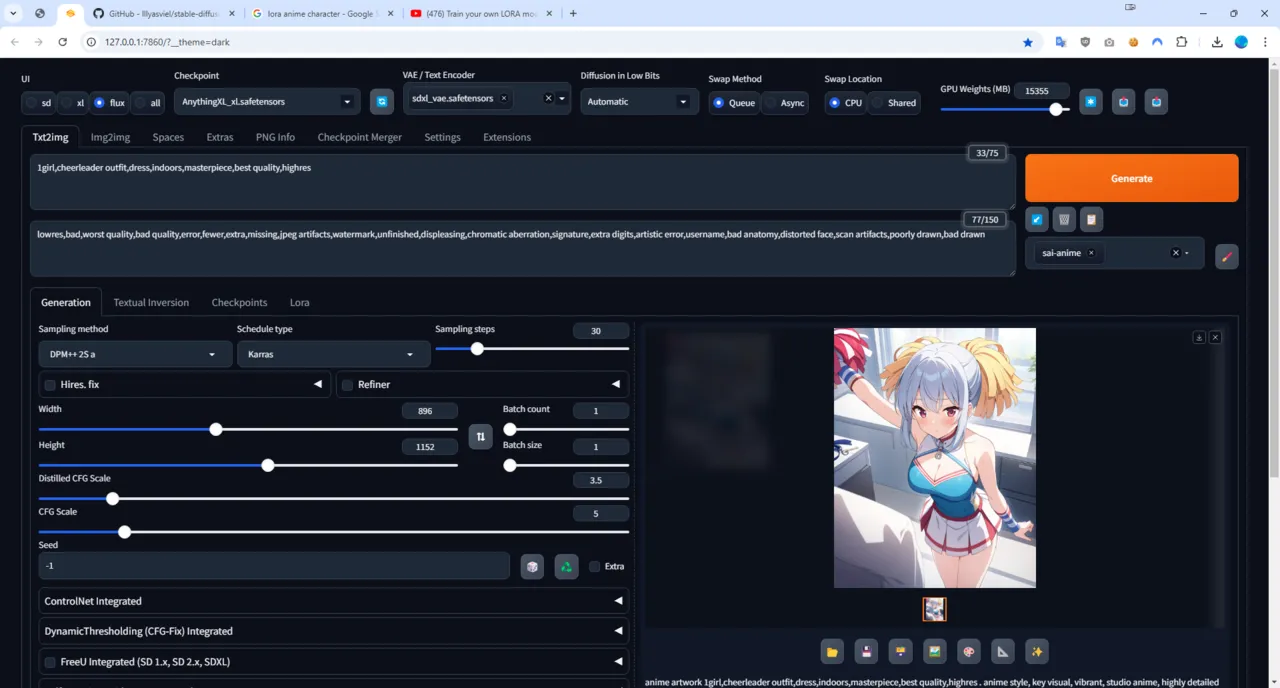Open the Spaces tab
1280x688 pixels.
[168, 137]
